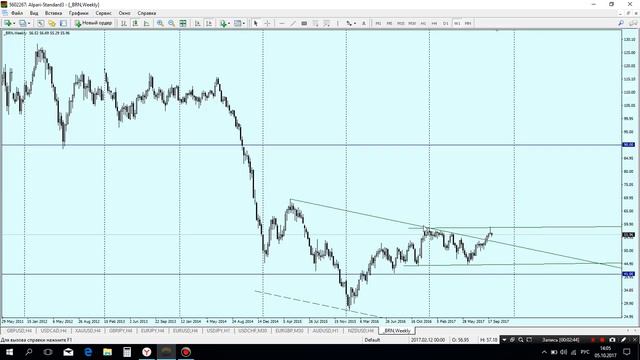
Task: Switch to W1 timeframe
Action: (x=457, y=24)
